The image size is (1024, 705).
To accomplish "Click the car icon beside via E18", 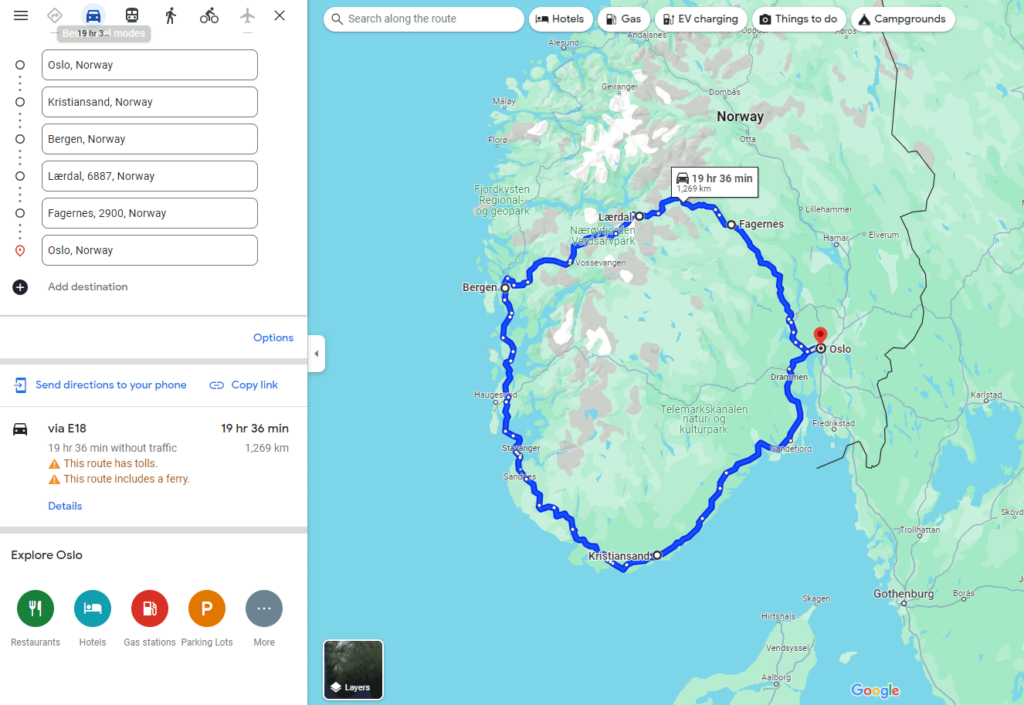I will [20, 429].
